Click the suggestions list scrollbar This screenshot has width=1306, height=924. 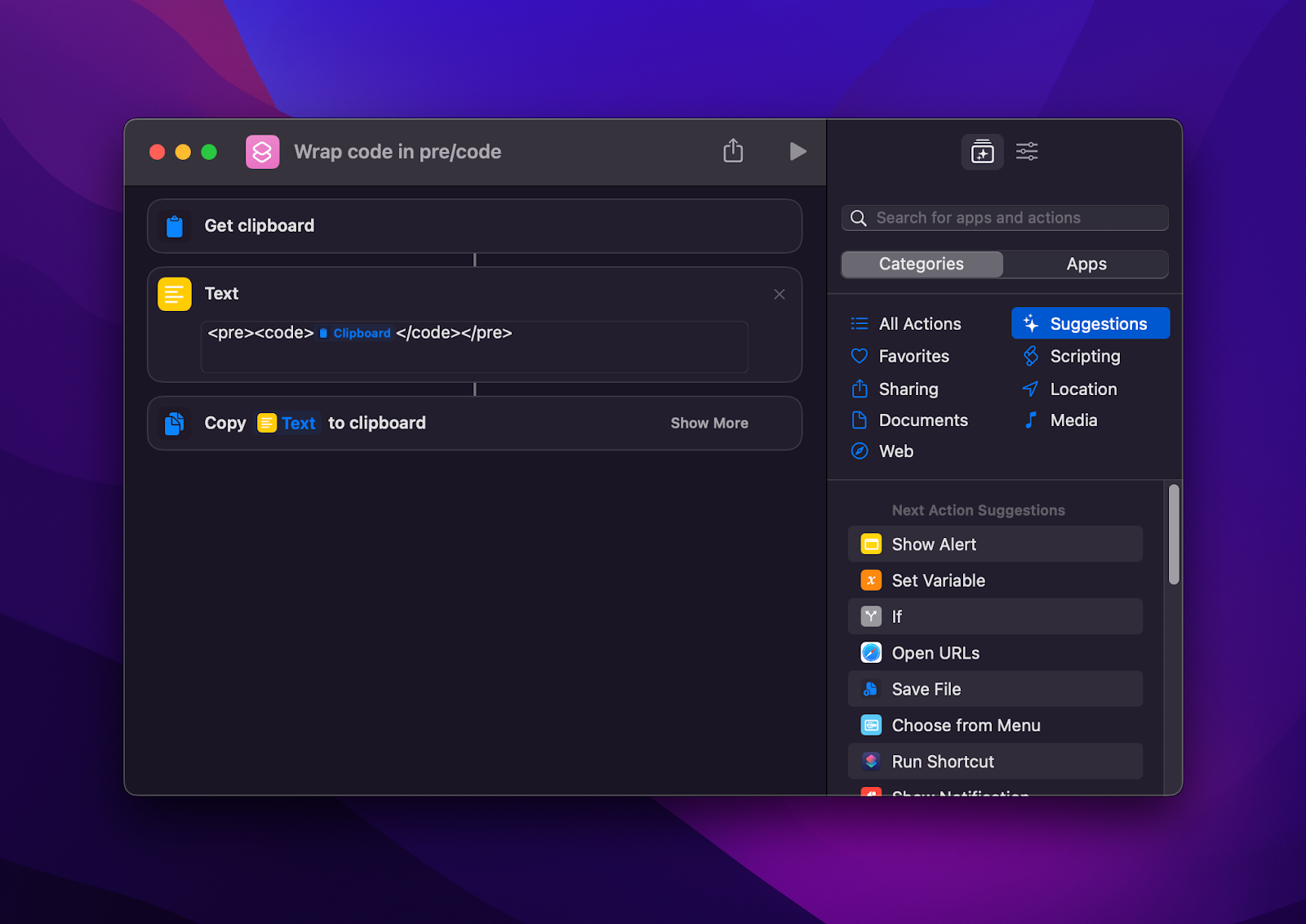(x=1174, y=535)
